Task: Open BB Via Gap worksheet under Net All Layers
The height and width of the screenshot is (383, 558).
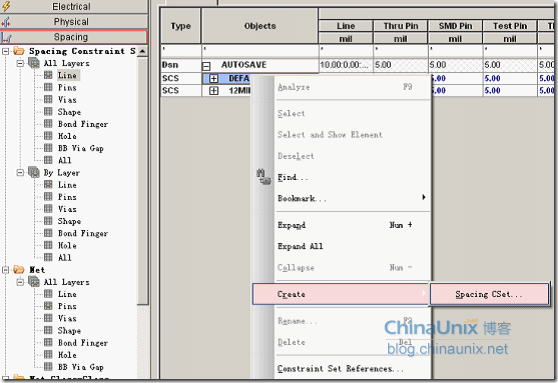Action: point(80,367)
